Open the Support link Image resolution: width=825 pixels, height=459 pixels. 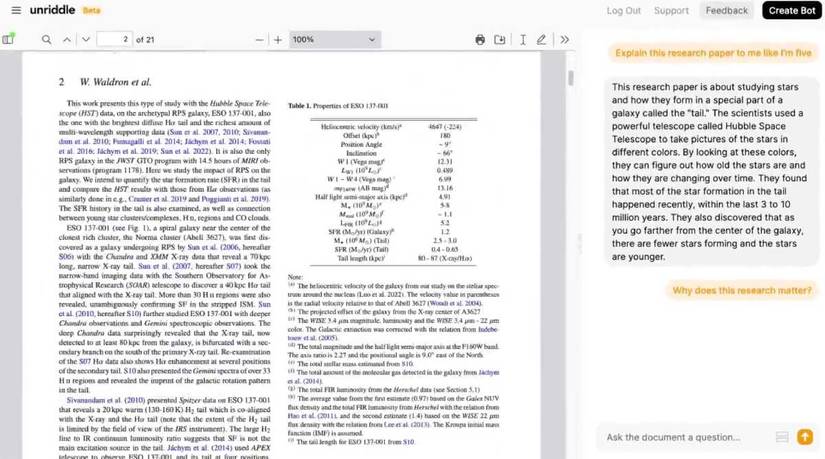tap(671, 11)
